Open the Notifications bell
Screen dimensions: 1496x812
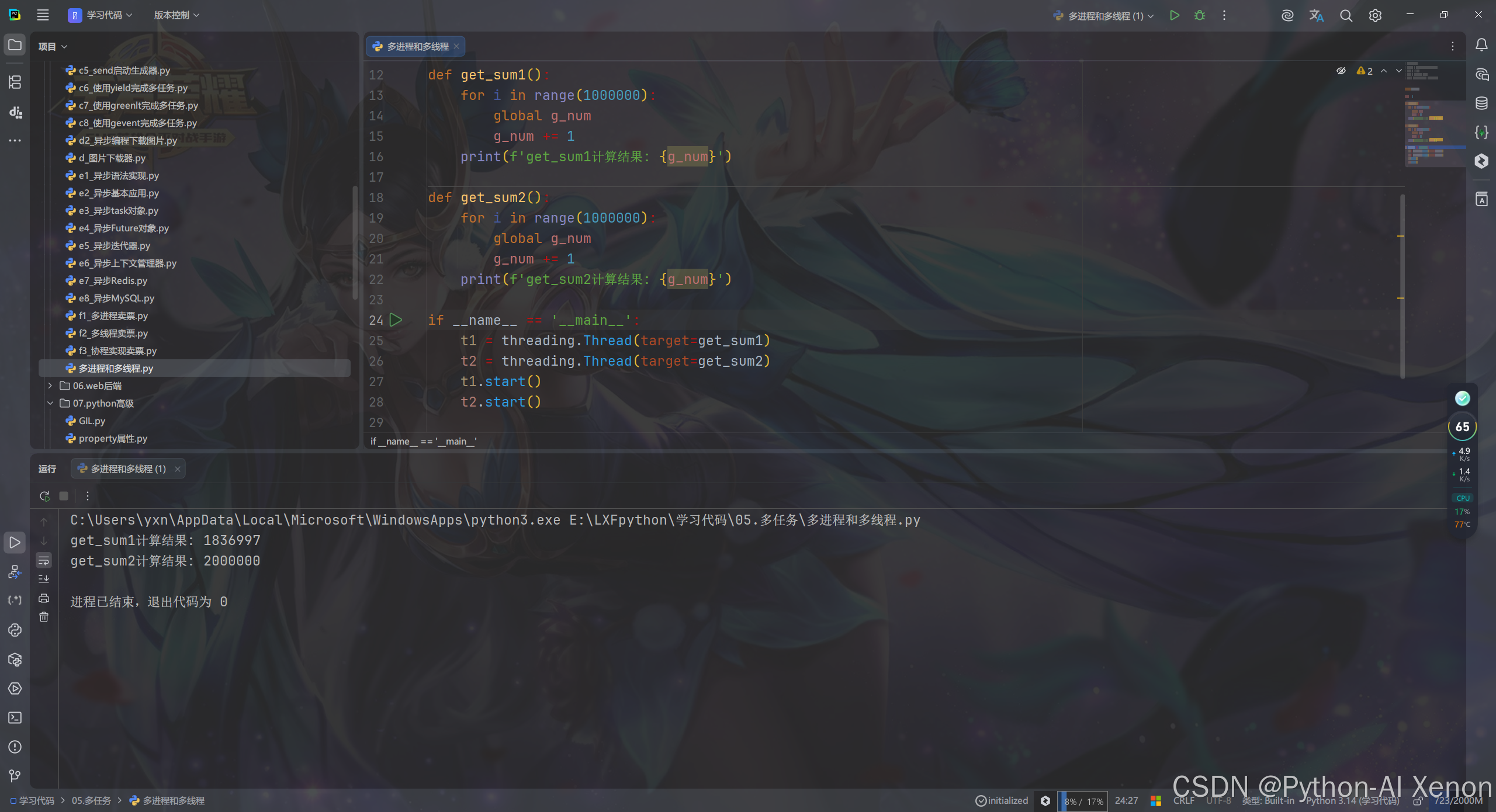[1481, 45]
